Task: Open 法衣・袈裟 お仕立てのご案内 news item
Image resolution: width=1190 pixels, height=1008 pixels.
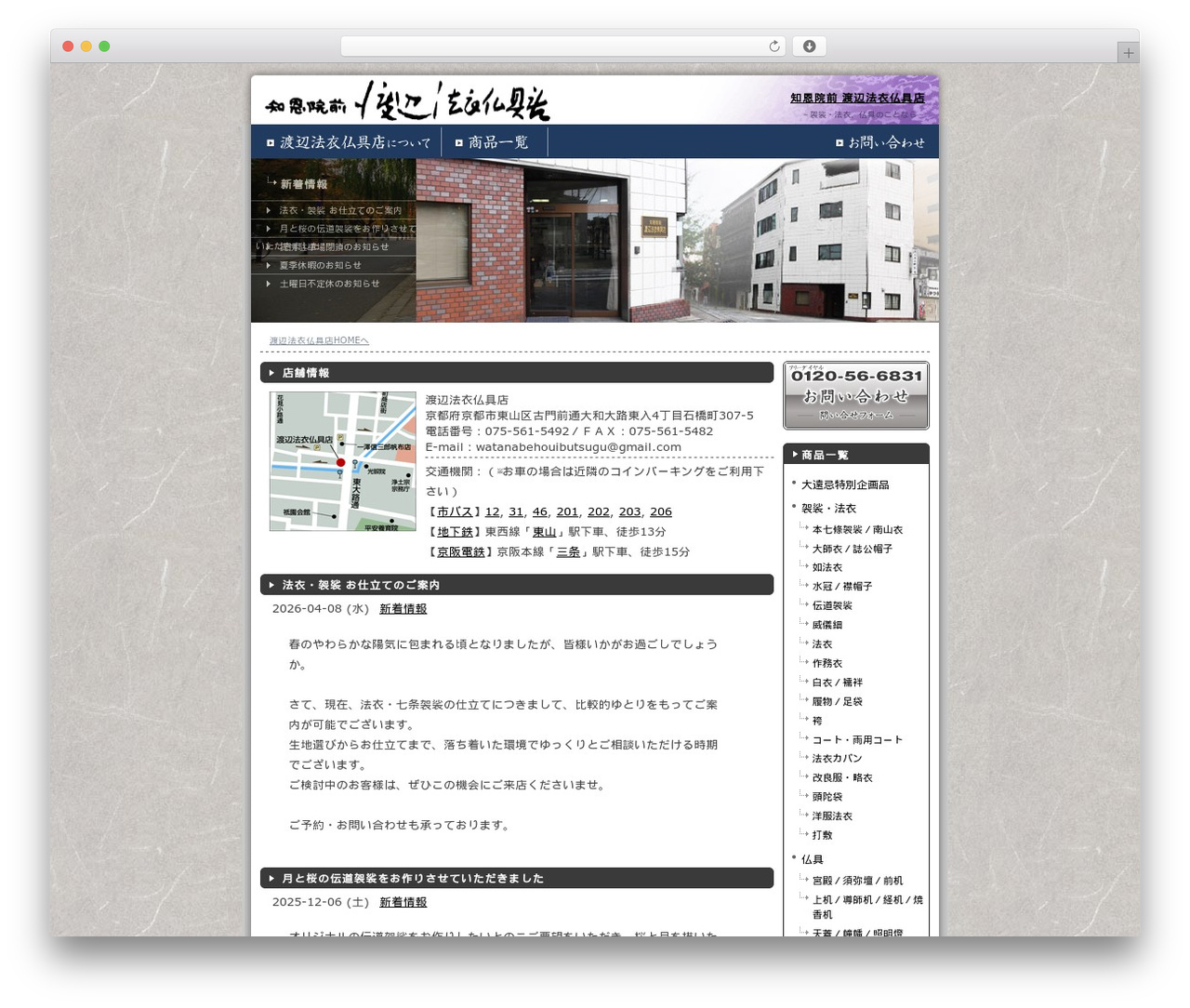Action: click(x=340, y=210)
